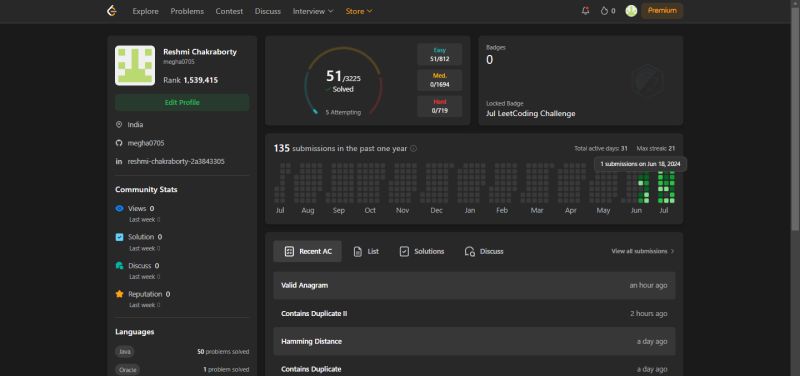Click the LeetCode logo icon

(x=112, y=11)
